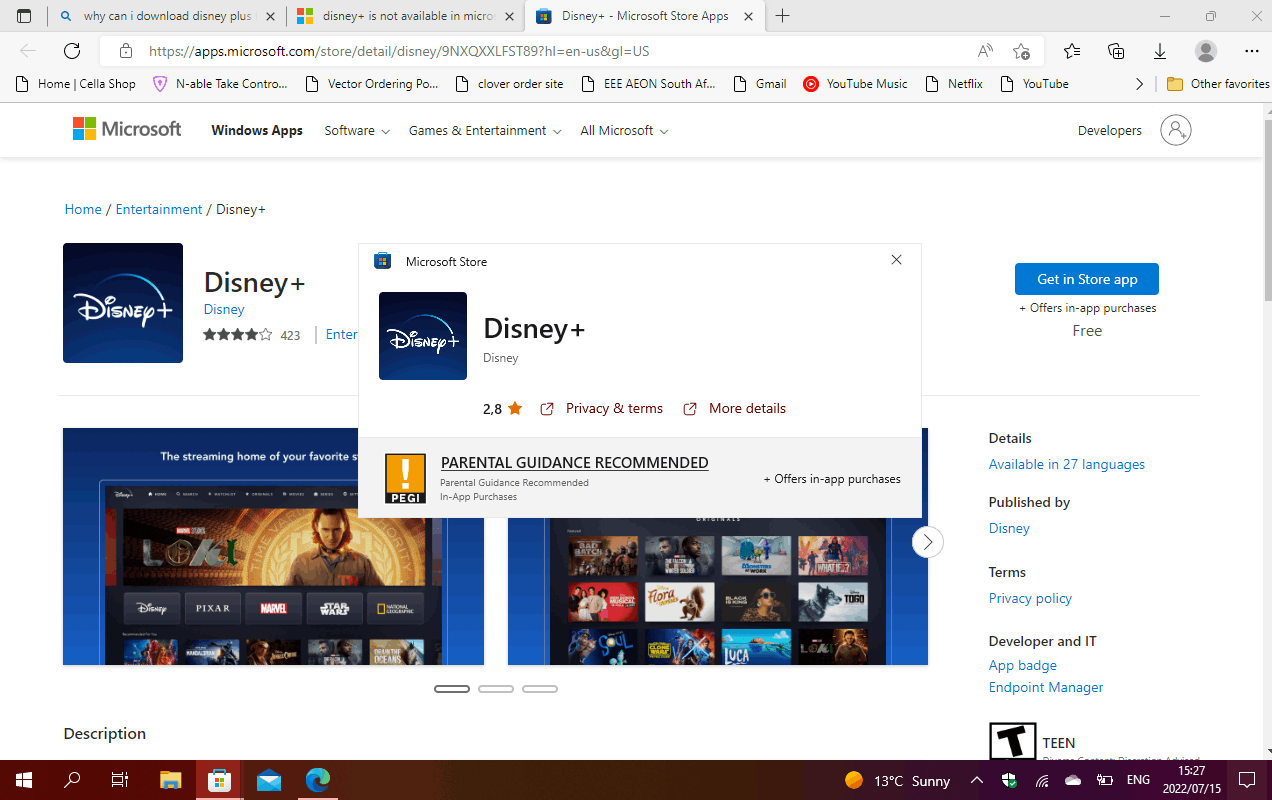
Task: Click Entertainment breadcrumb link
Action: pos(159,209)
